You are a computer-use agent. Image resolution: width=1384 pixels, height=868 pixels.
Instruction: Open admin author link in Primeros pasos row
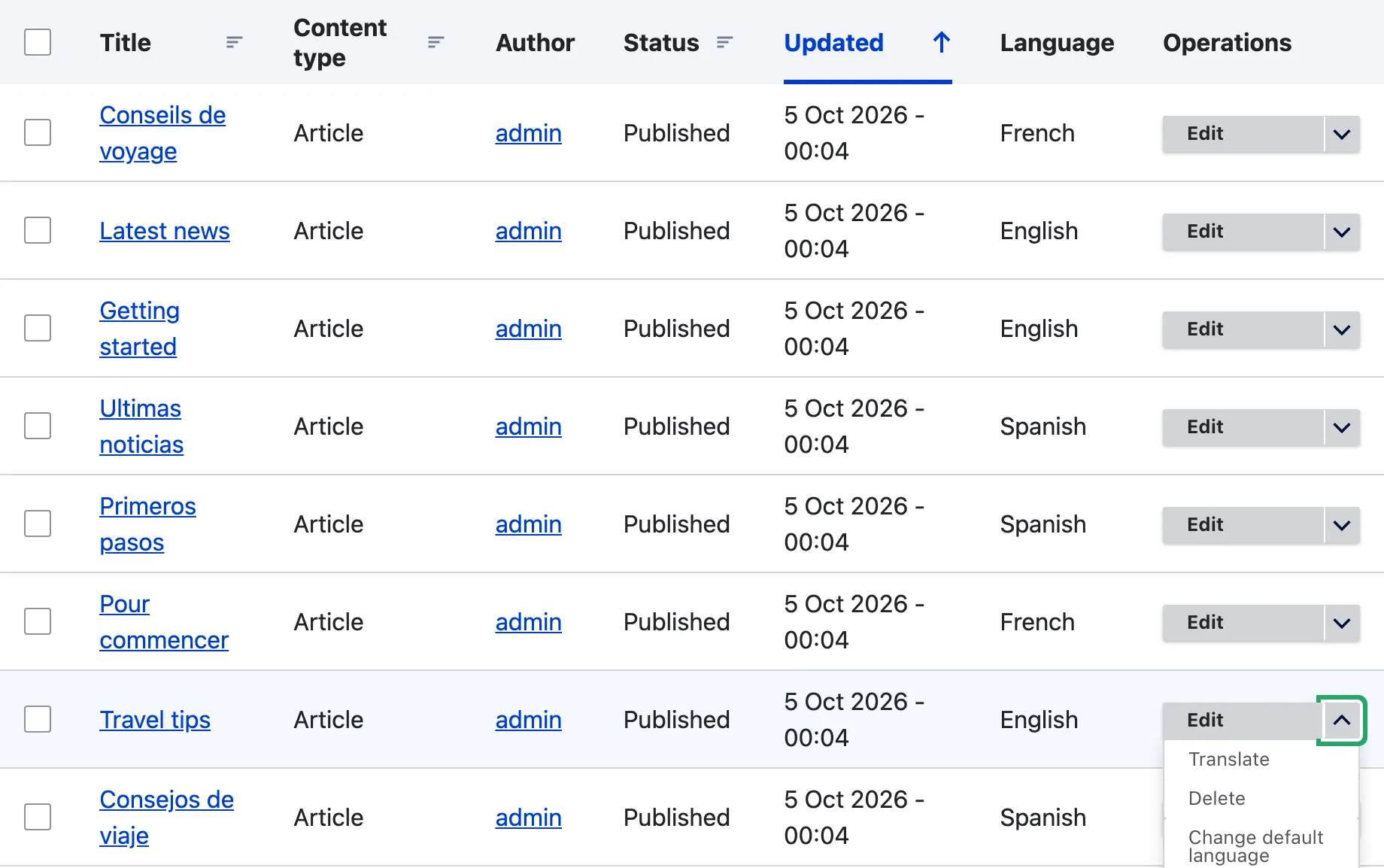(529, 524)
